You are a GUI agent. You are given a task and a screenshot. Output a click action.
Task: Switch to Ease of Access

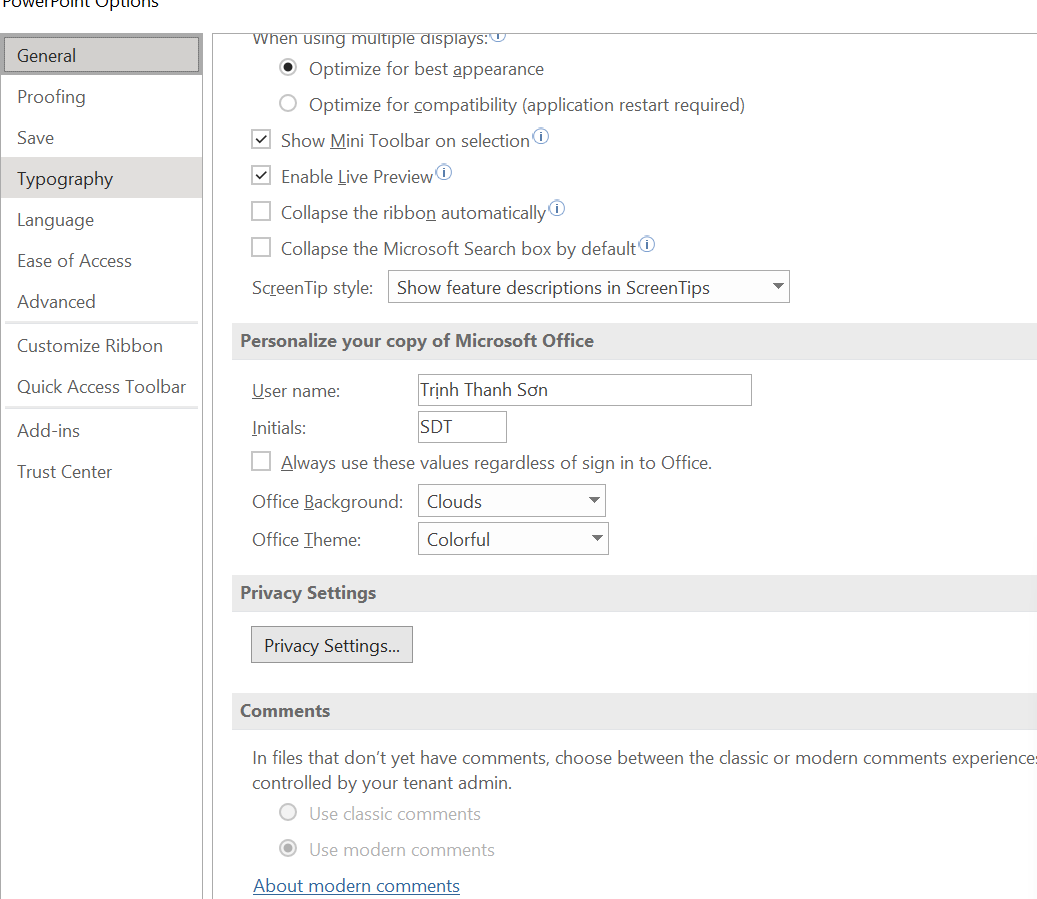(102, 261)
